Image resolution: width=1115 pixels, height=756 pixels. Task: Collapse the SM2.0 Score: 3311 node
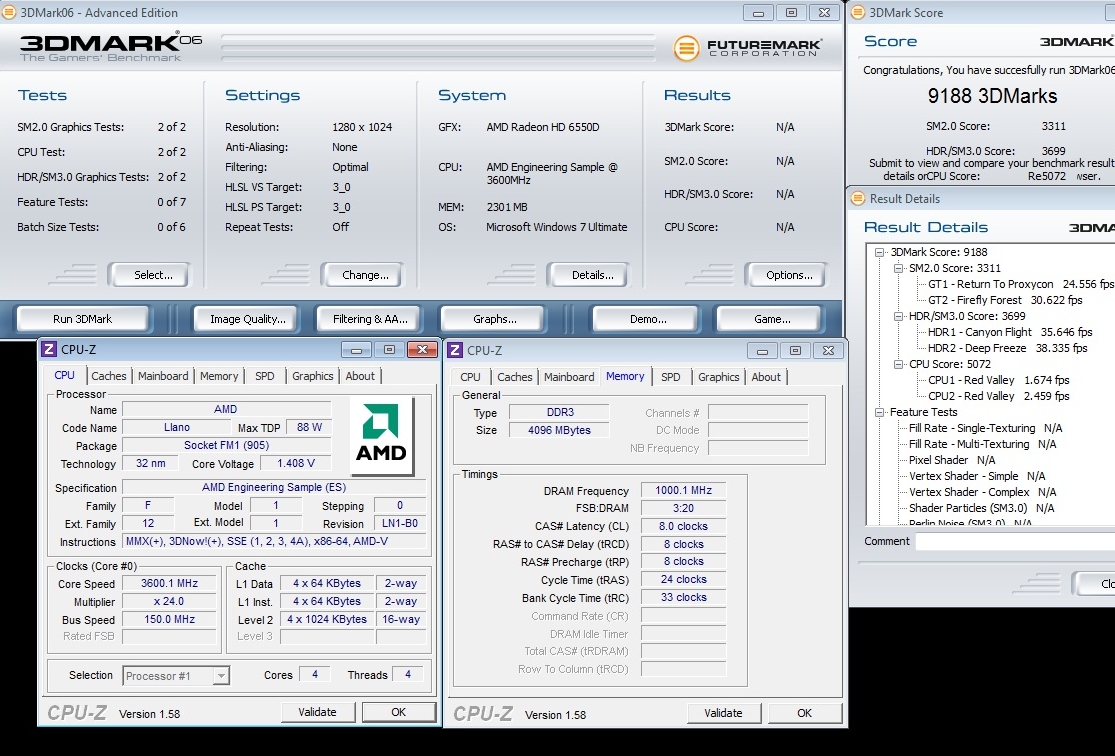point(898,268)
